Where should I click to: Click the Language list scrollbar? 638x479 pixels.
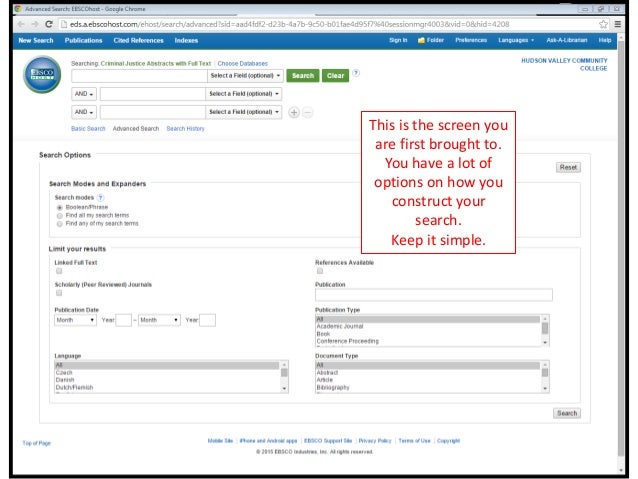tap(284, 376)
